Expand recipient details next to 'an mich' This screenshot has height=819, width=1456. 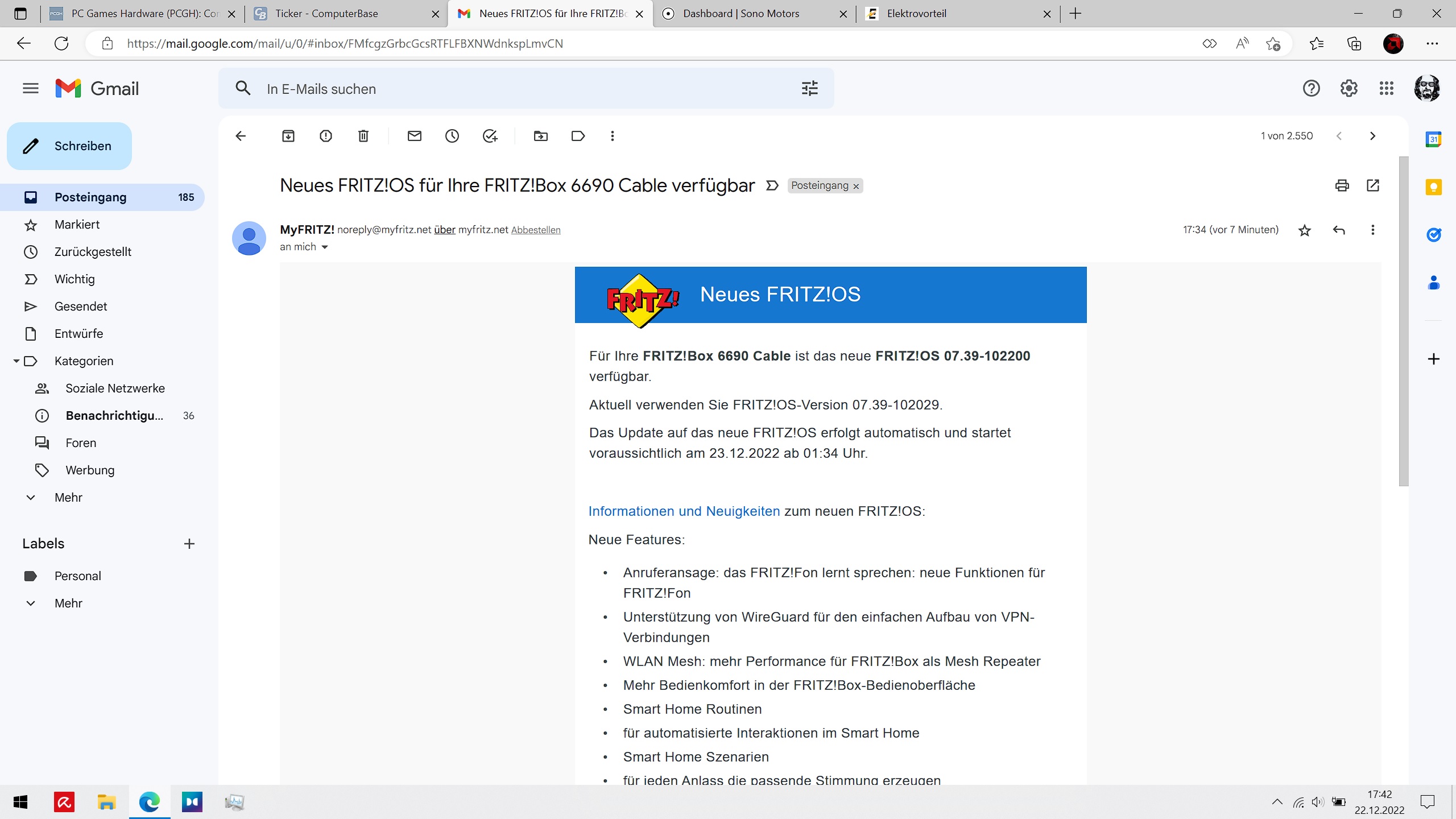pyautogui.click(x=325, y=247)
